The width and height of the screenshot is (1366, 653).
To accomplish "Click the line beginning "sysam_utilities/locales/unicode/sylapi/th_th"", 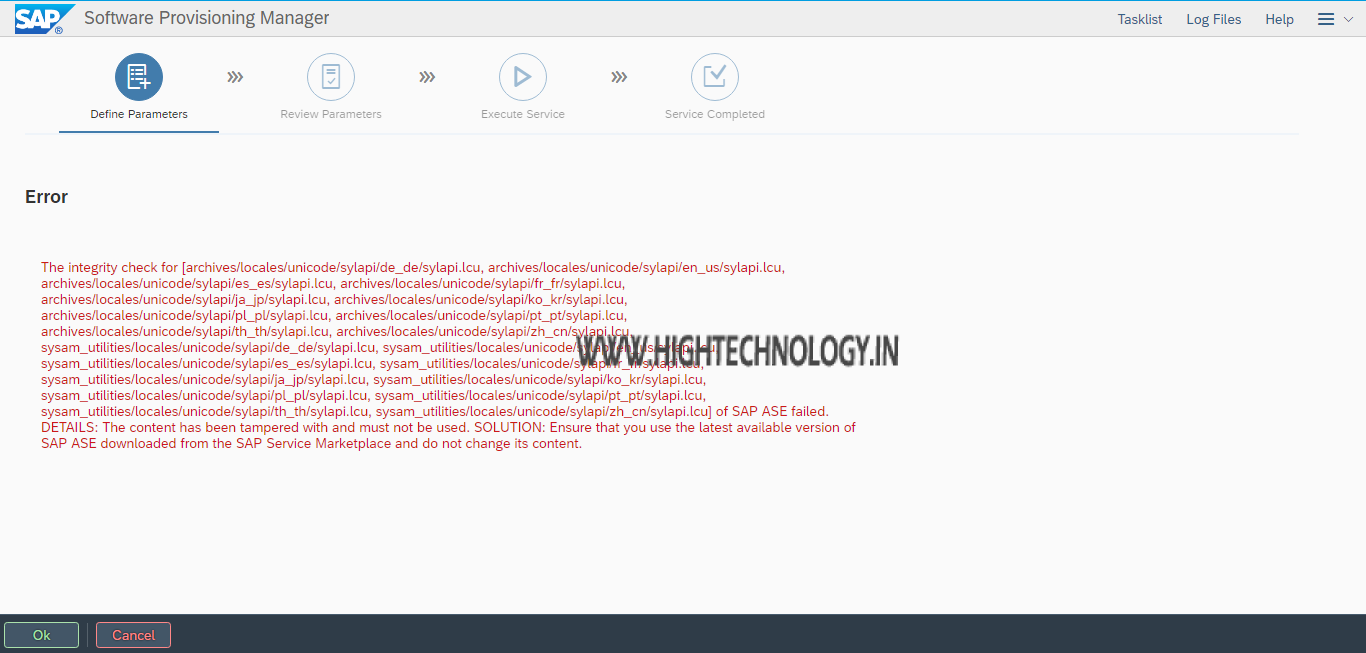I will point(435,411).
